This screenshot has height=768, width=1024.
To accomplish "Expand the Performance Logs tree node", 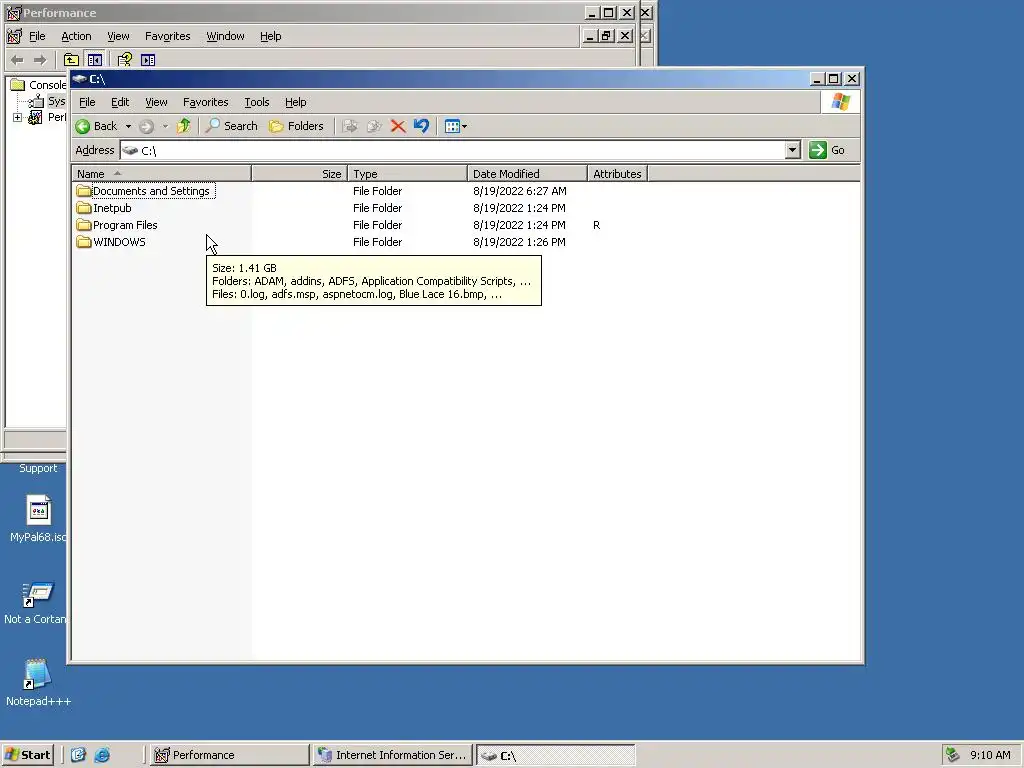I will [x=18, y=118].
